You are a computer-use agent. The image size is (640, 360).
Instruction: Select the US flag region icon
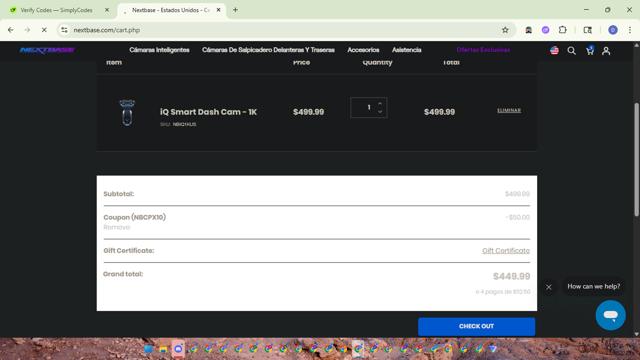(x=554, y=51)
